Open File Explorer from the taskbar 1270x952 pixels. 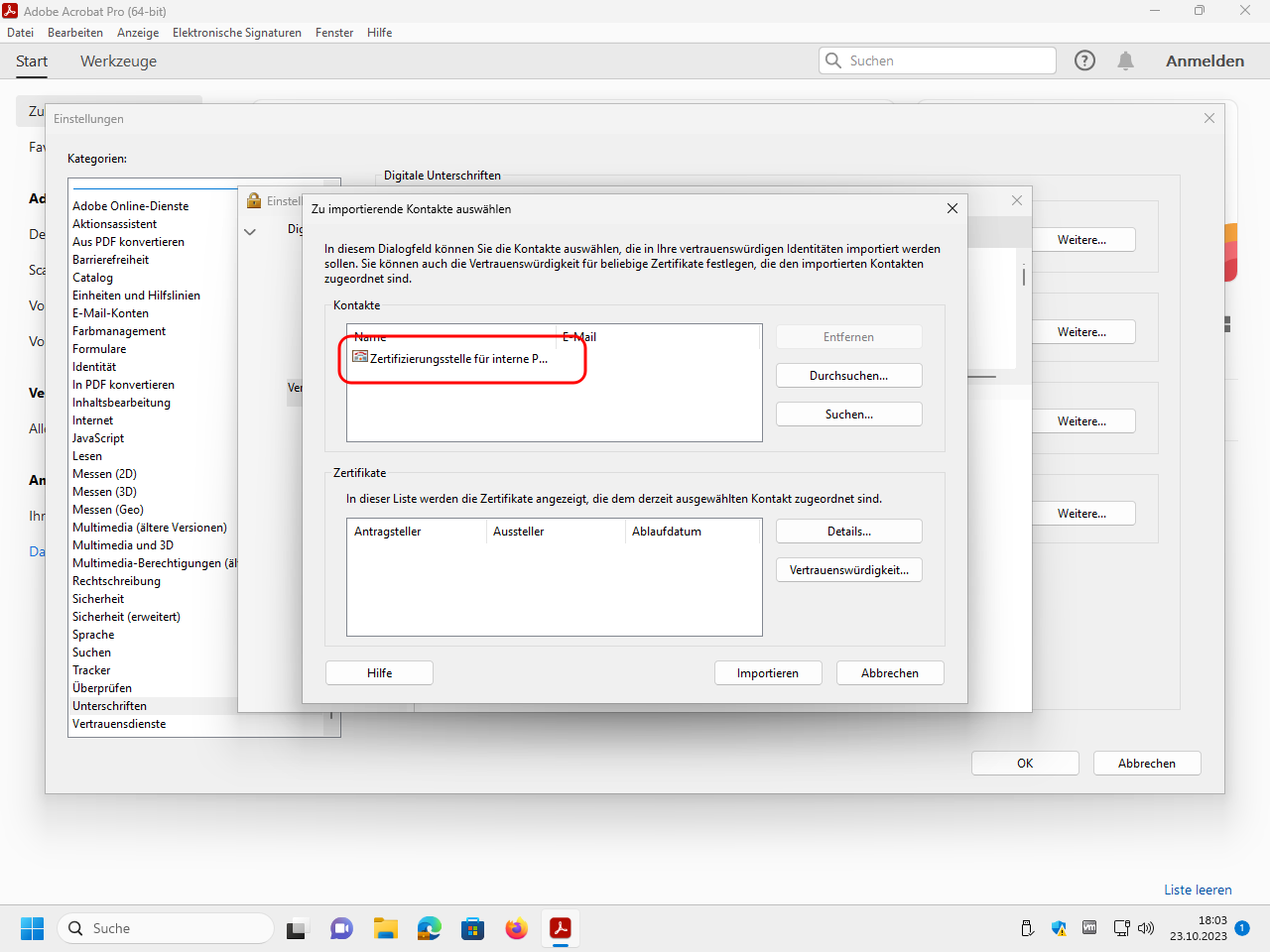(x=386, y=928)
